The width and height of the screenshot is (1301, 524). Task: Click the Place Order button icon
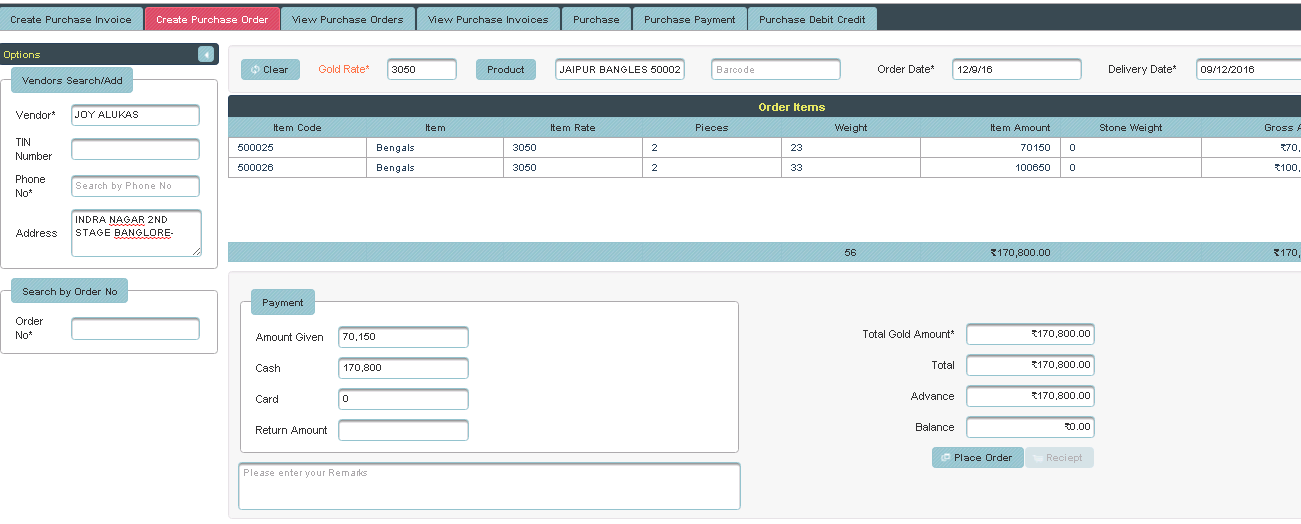pyautogui.click(x=945, y=458)
